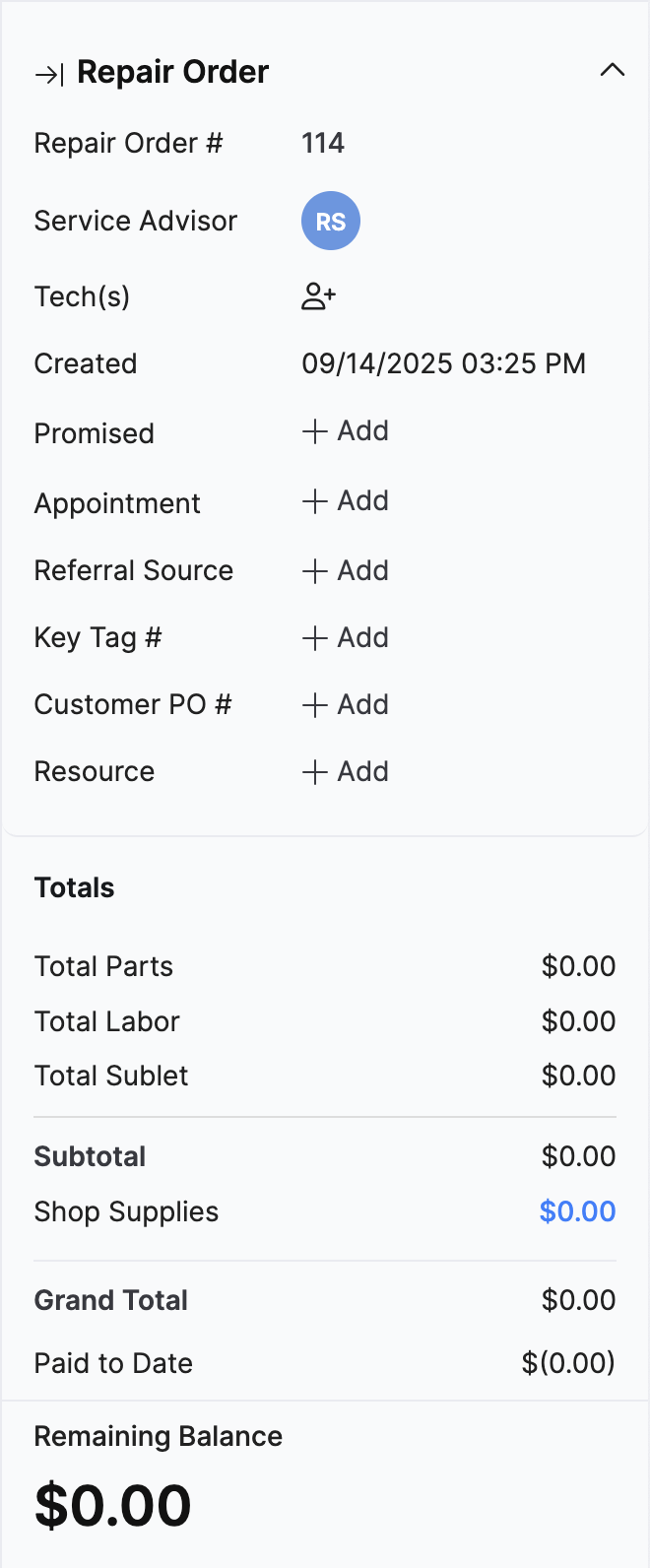Add a Resource to repair order

[346, 771]
